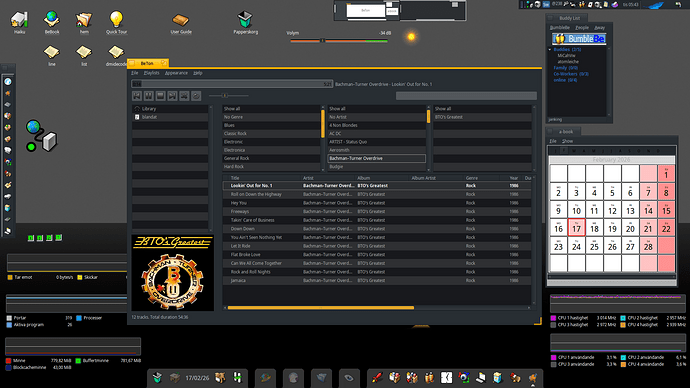
Task: Toggle shuffle mode in BeTon toolbar
Action: click(184, 95)
